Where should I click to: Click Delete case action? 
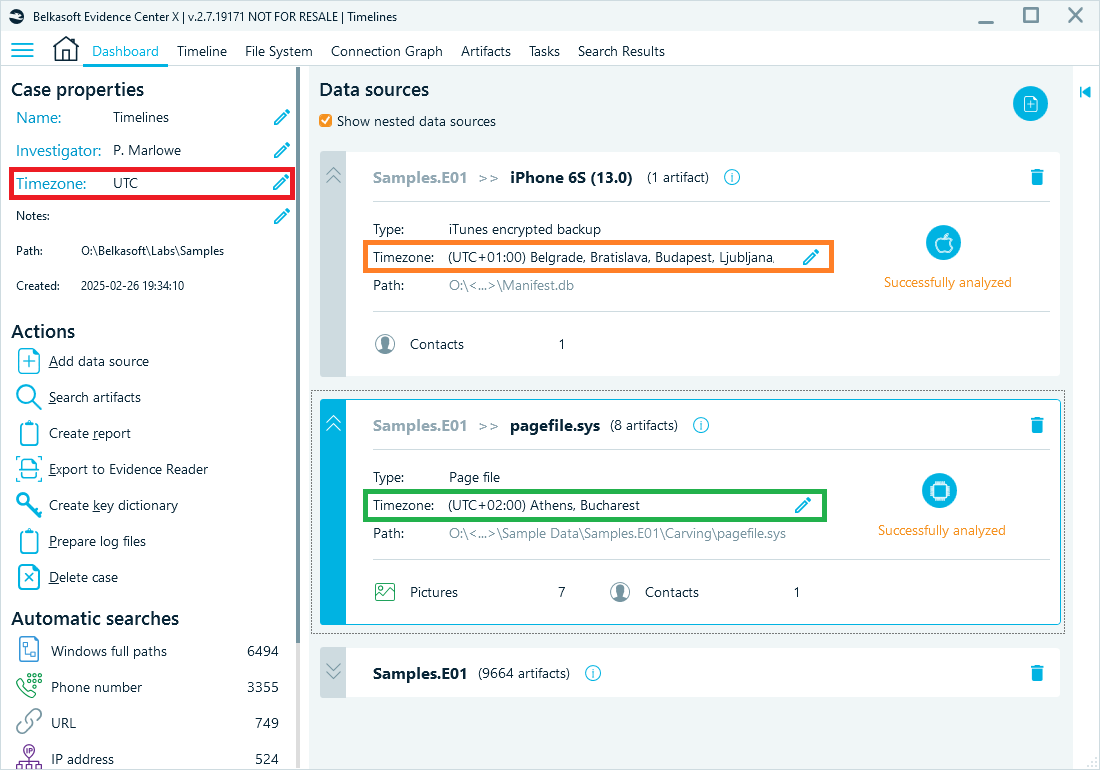67,577
